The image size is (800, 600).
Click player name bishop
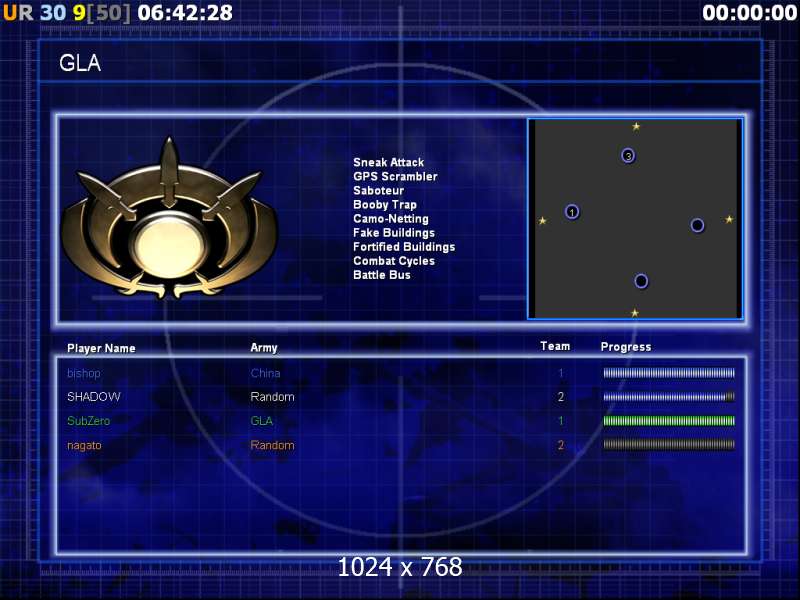click(84, 373)
